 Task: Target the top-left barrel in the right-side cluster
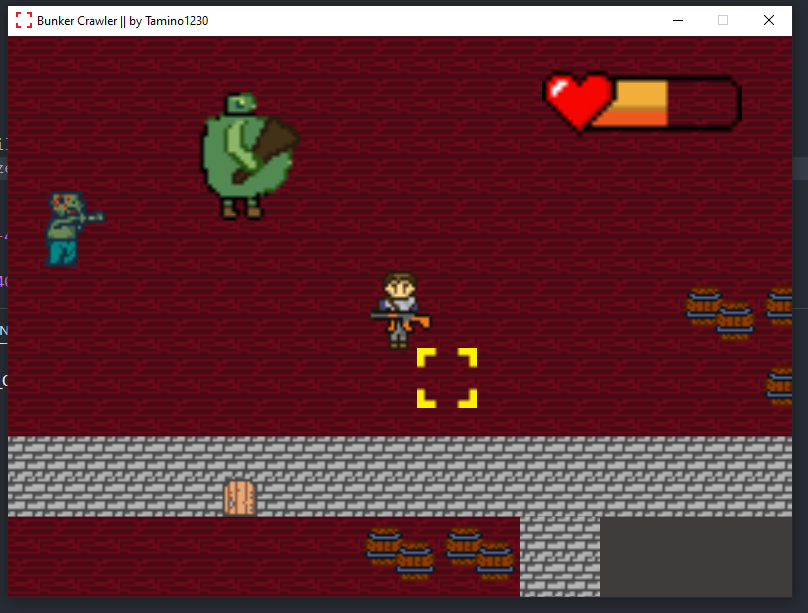[x=704, y=306]
